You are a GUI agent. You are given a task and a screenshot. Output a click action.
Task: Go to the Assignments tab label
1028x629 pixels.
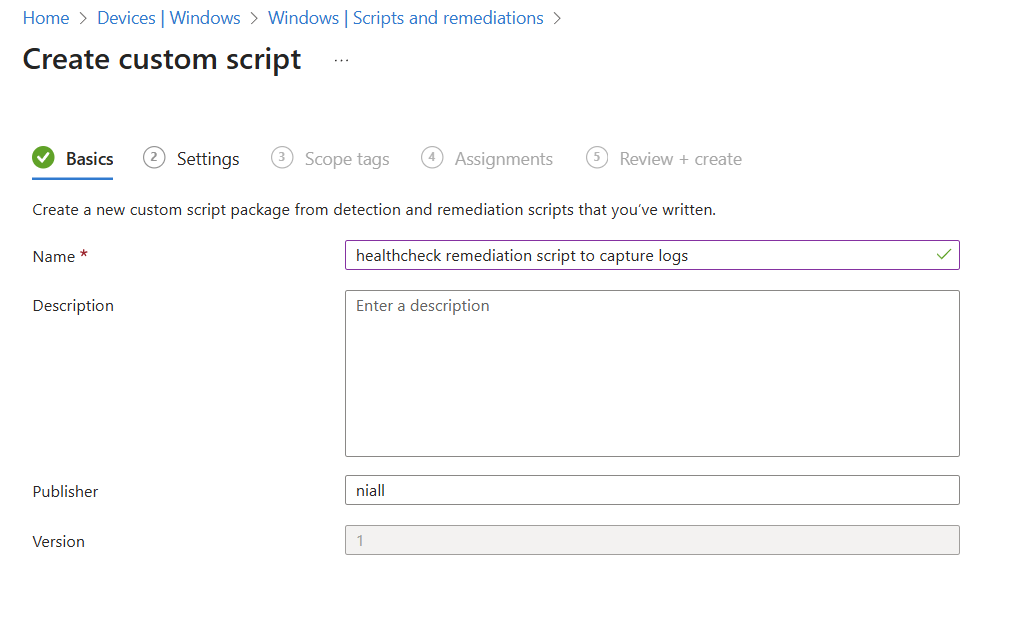(x=503, y=159)
